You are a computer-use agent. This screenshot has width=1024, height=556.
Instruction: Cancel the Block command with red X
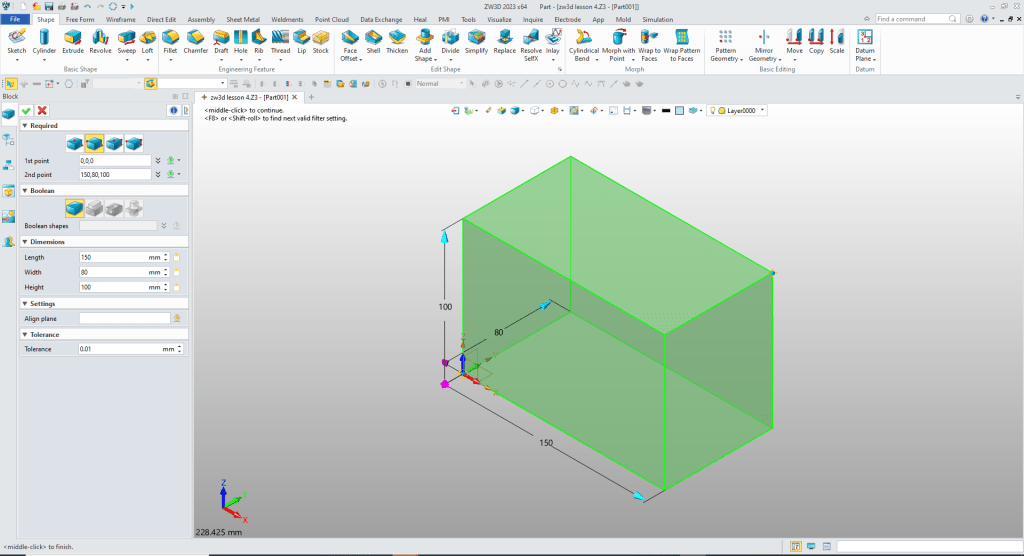[42, 110]
